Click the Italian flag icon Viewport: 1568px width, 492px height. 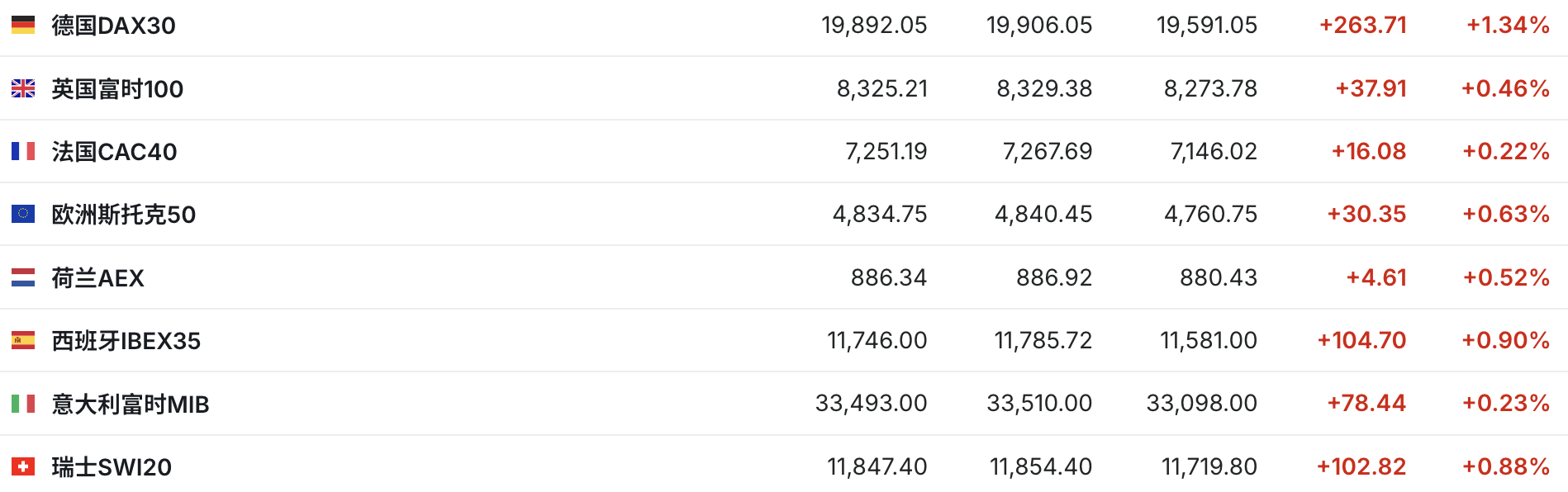[x=23, y=404]
